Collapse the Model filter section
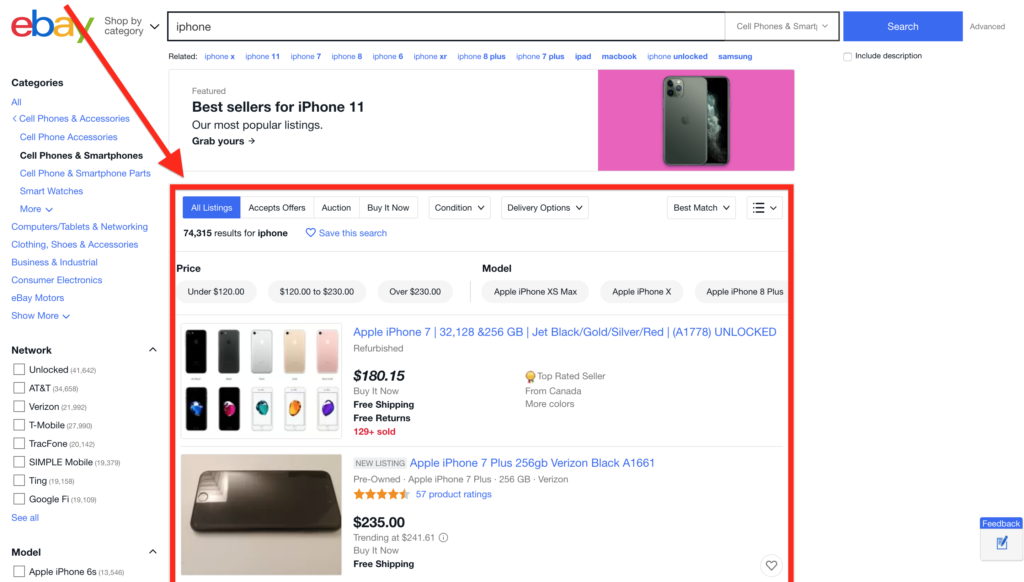The width and height of the screenshot is (1024, 582). click(x=153, y=552)
